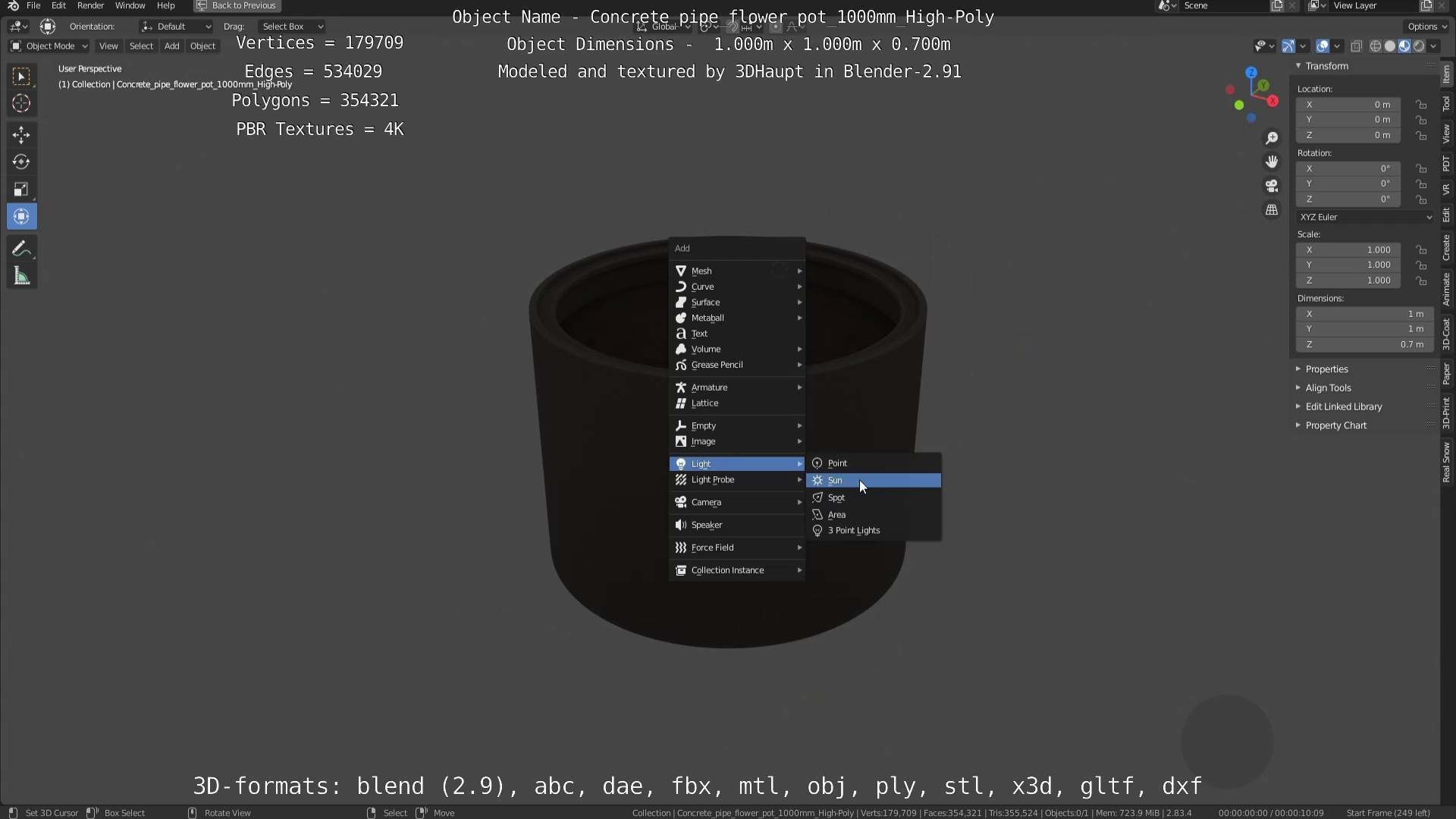Click the blue Z axis gizmo ball

(x=1251, y=73)
